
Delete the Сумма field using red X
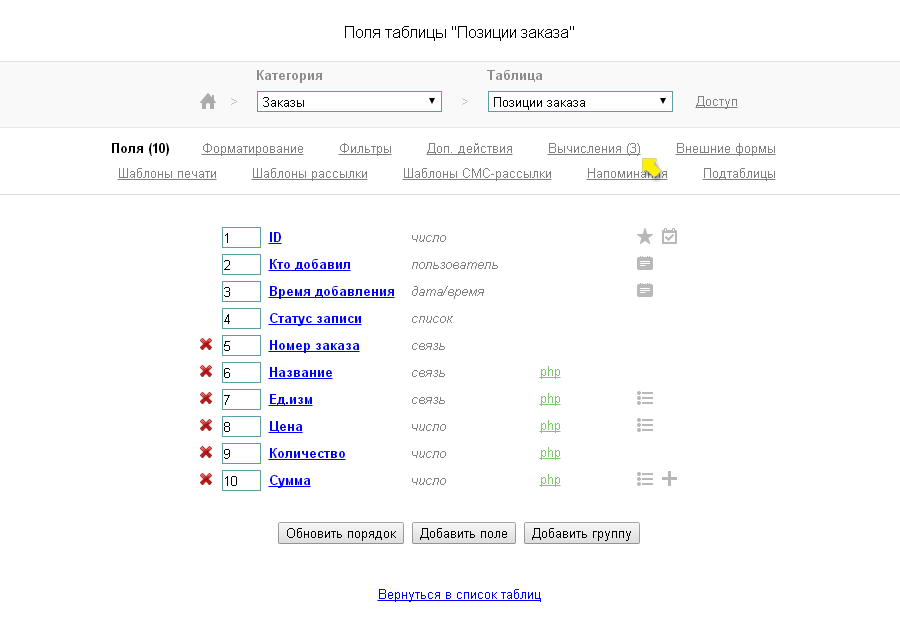(x=206, y=480)
